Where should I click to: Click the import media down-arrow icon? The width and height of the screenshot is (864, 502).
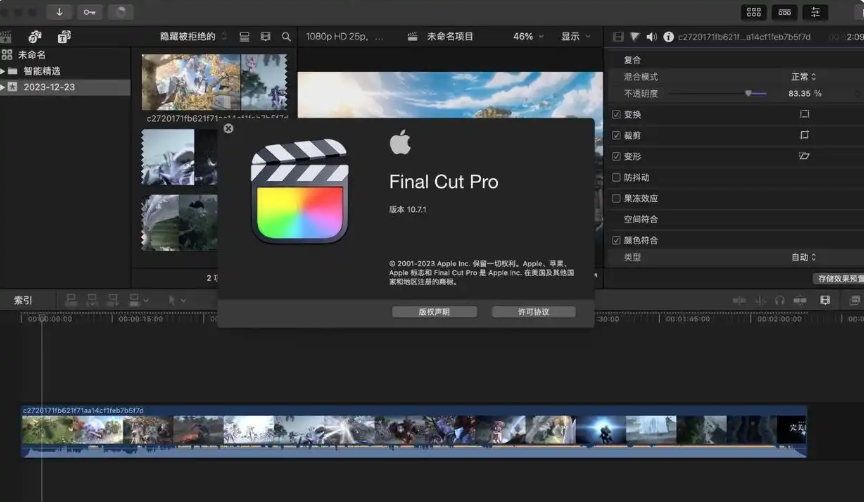pos(58,12)
